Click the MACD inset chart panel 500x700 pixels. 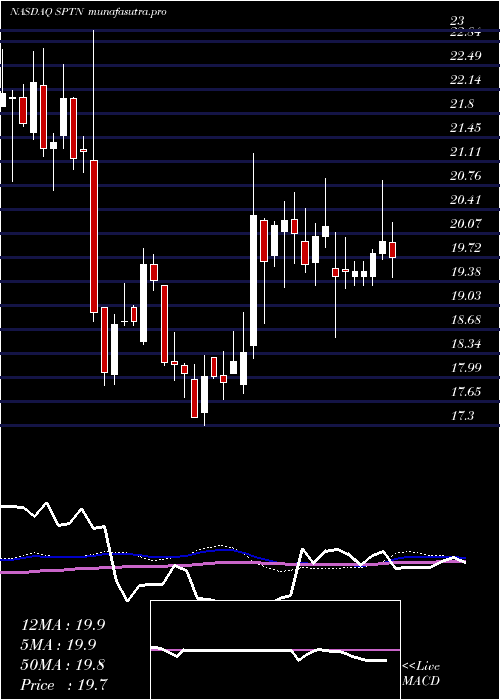pos(275,650)
